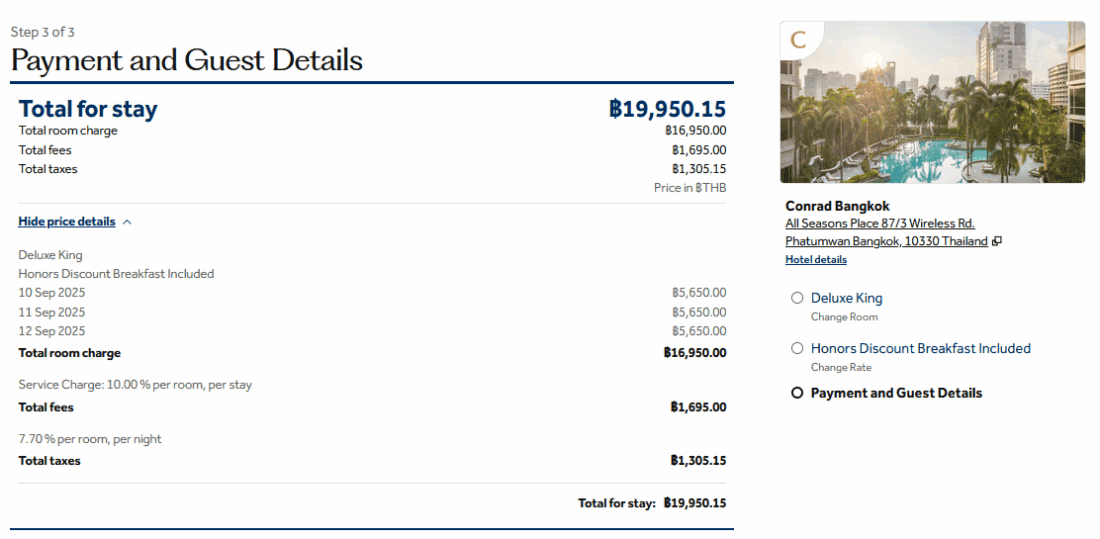This screenshot has height=539, width=1100.
Task: Click the Conrad Bangkok hotel name
Action: click(x=837, y=206)
